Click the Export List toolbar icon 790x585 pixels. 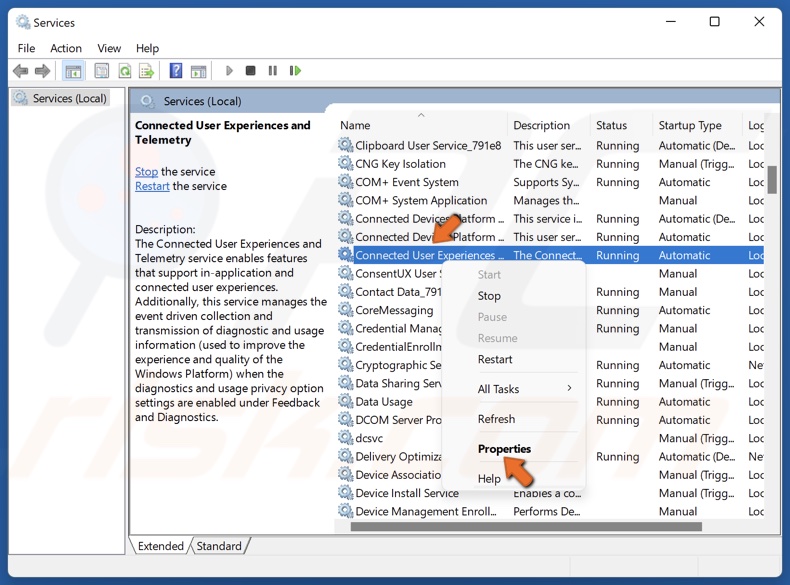point(147,71)
